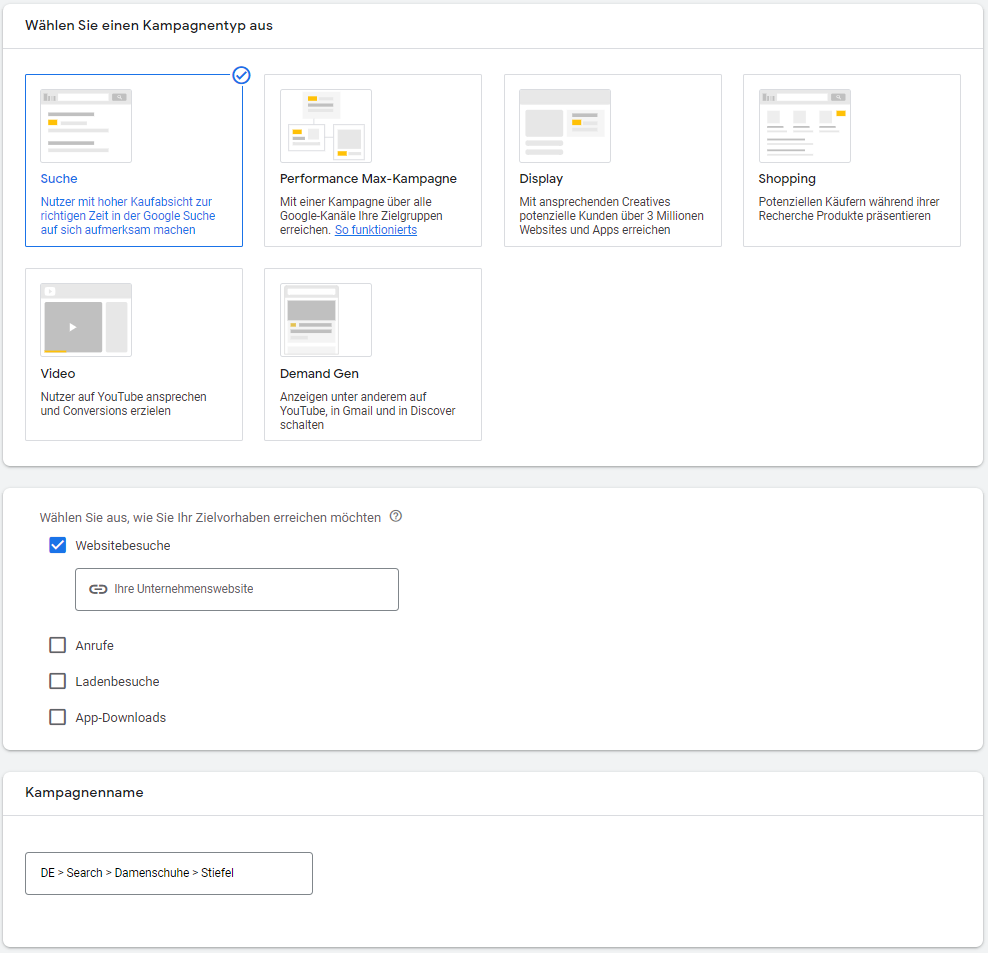Choose the Display campaign title
This screenshot has width=988, height=953.
pos(541,179)
